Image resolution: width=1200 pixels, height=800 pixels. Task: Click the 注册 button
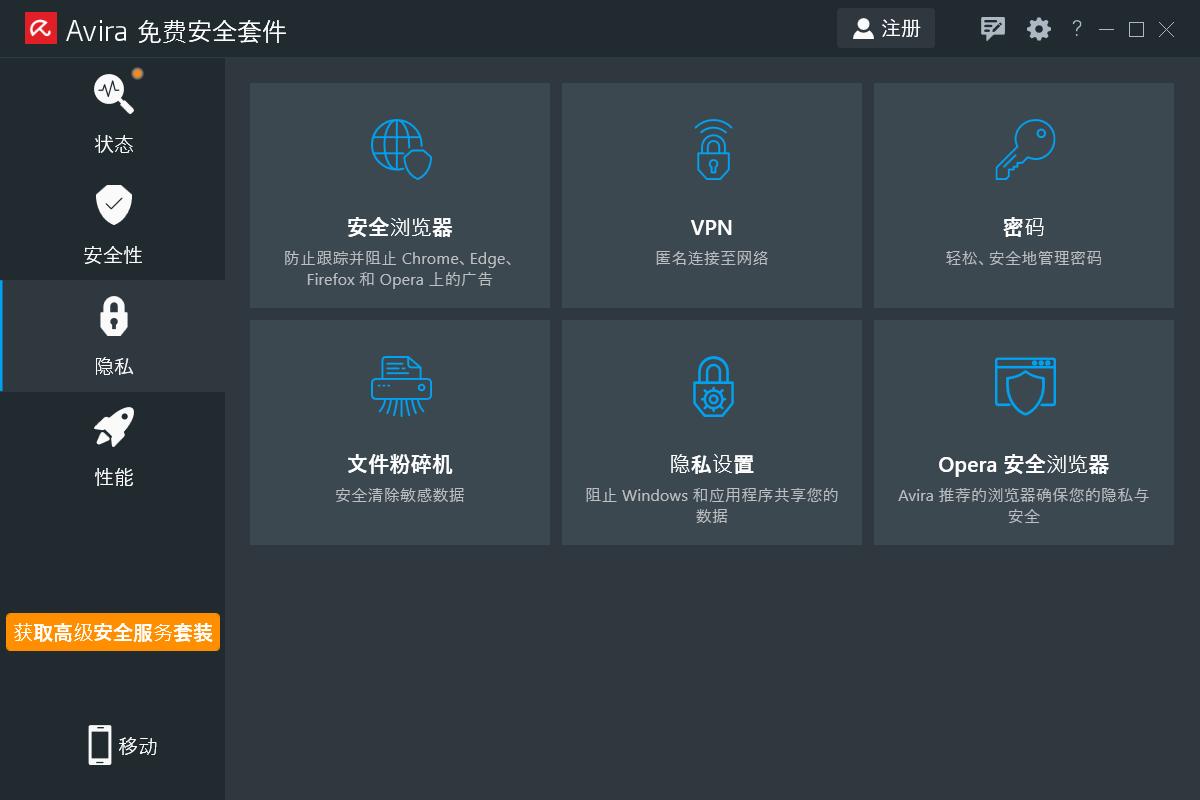[x=885, y=29]
